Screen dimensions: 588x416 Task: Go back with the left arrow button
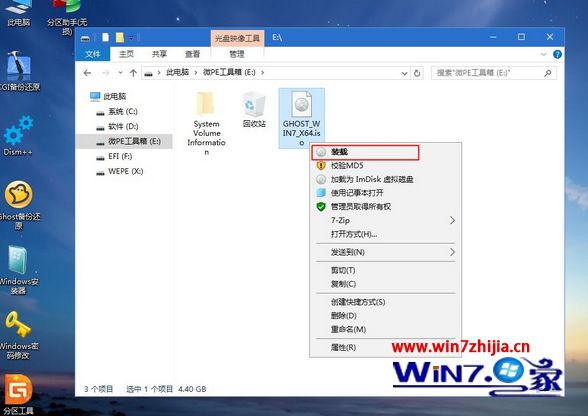point(87,73)
